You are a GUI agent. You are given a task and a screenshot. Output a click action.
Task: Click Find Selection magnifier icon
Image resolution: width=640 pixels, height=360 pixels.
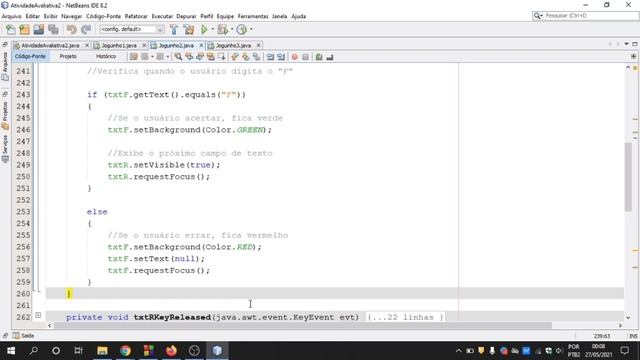(x=178, y=57)
